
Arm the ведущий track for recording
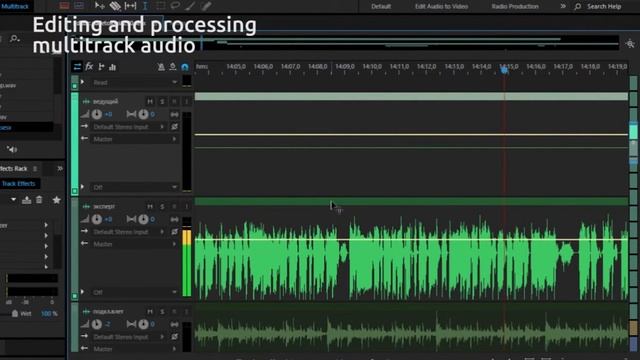pos(174,101)
